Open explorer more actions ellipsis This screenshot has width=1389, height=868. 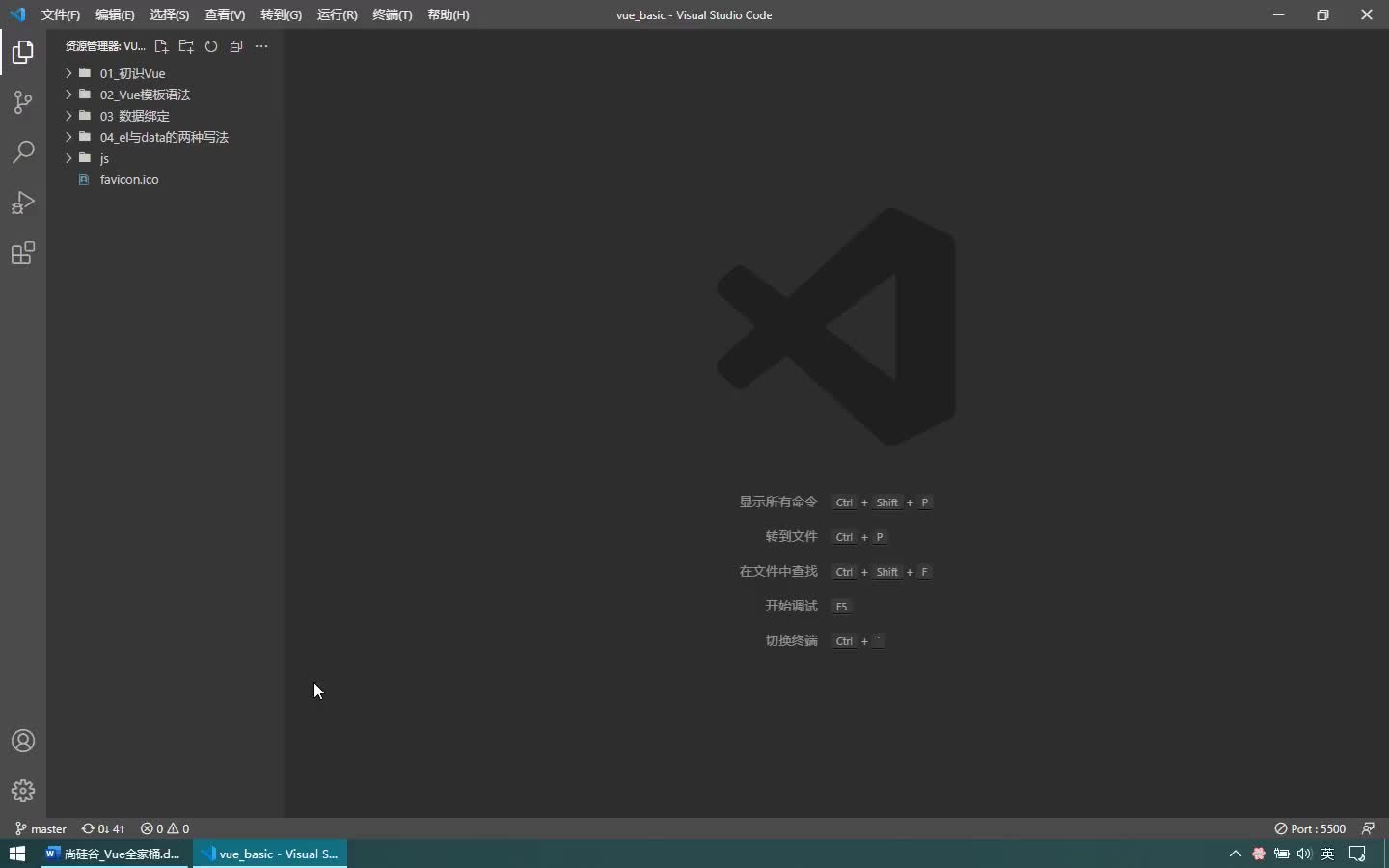tap(261, 46)
